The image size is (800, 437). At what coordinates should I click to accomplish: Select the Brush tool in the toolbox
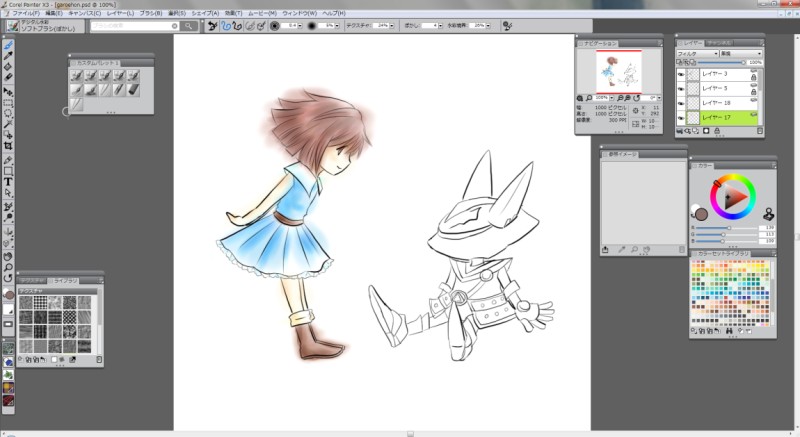pos(9,46)
